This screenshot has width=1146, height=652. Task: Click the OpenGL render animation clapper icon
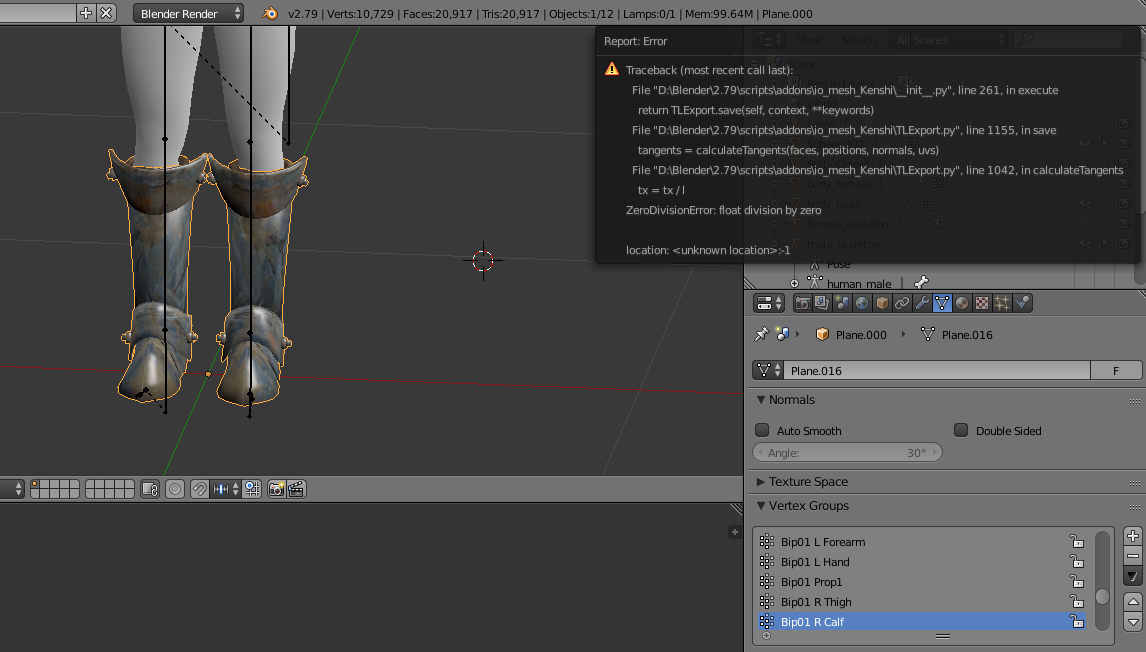point(296,489)
